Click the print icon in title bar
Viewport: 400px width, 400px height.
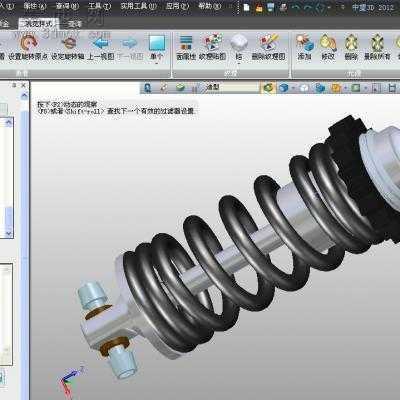pyautogui.click(x=283, y=7)
